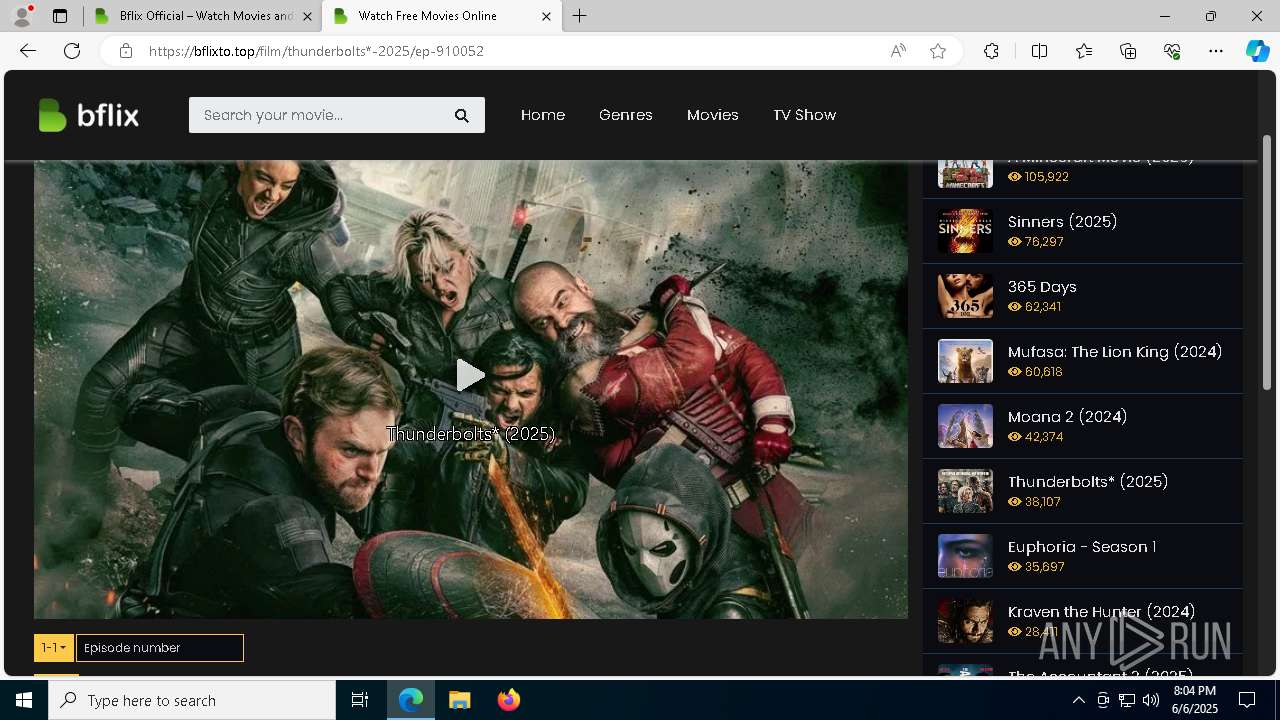This screenshot has width=1280, height=720.
Task: Click Sinners poster thumbnail
Action: (965, 231)
